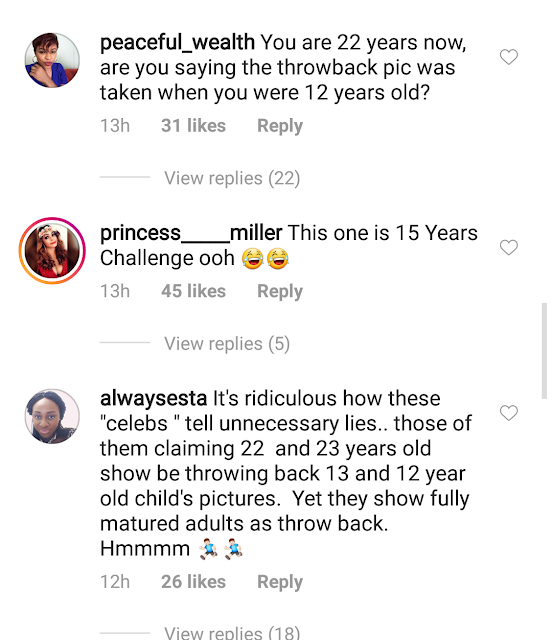
Task: Like peaceful_wealth's comment with heart icon
Action: pos(509,57)
